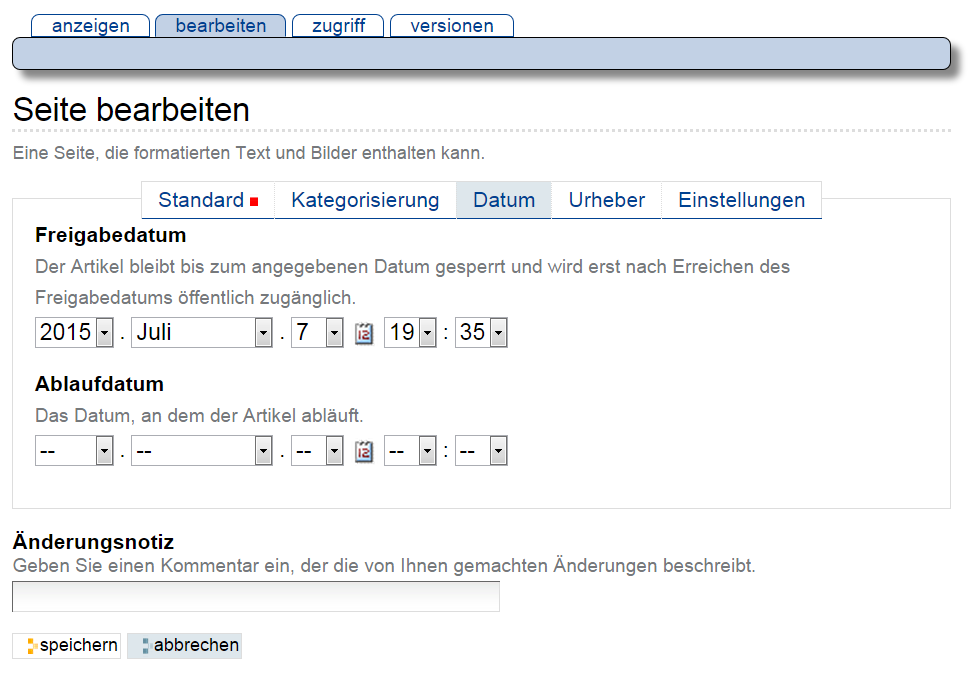Open the Kategorisierung form tab

point(365,200)
